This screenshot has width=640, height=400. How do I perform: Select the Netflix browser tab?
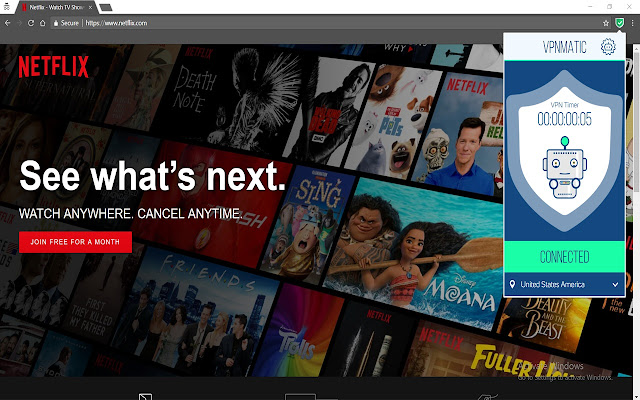56,7
